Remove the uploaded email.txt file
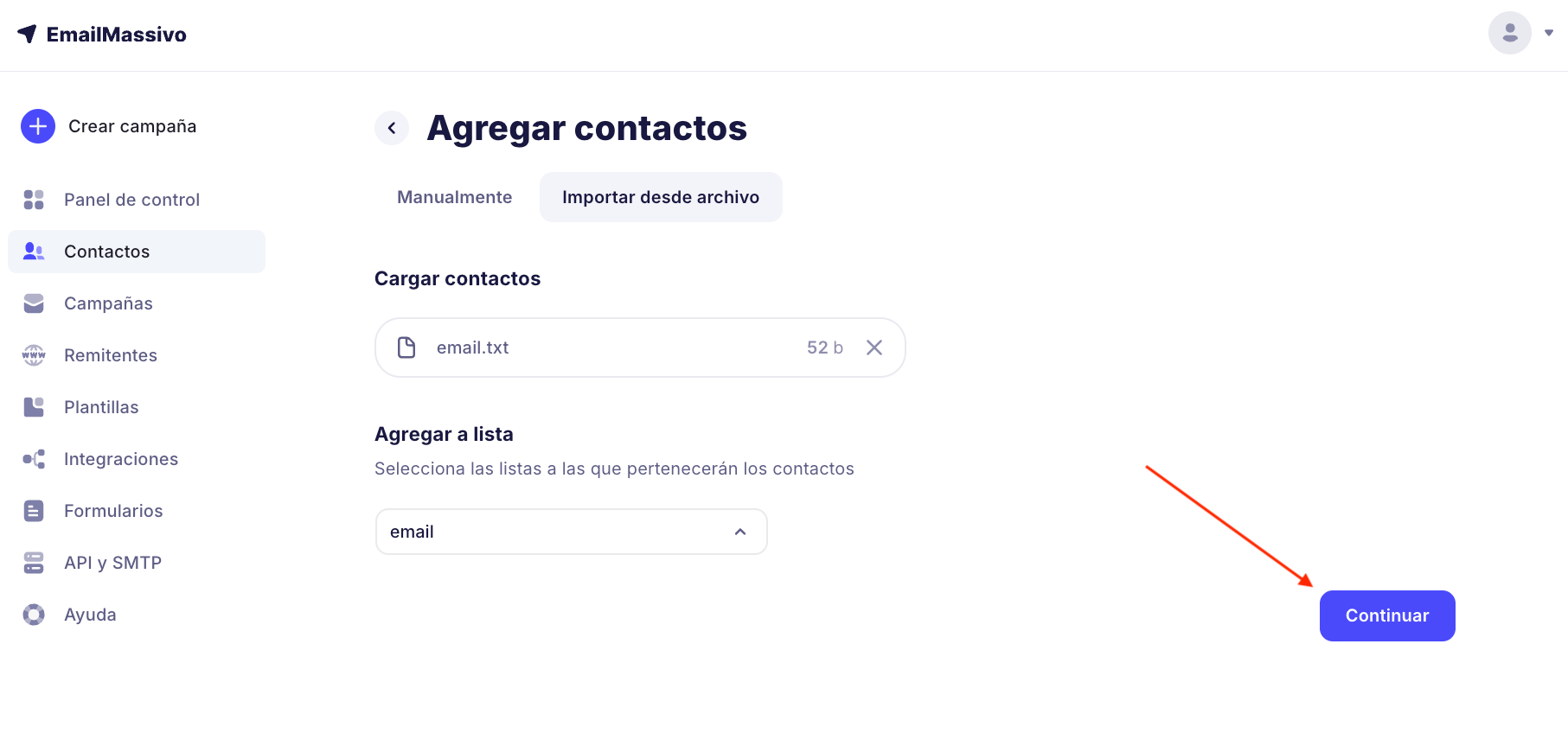This screenshot has height=746, width=1568. pos(874,347)
